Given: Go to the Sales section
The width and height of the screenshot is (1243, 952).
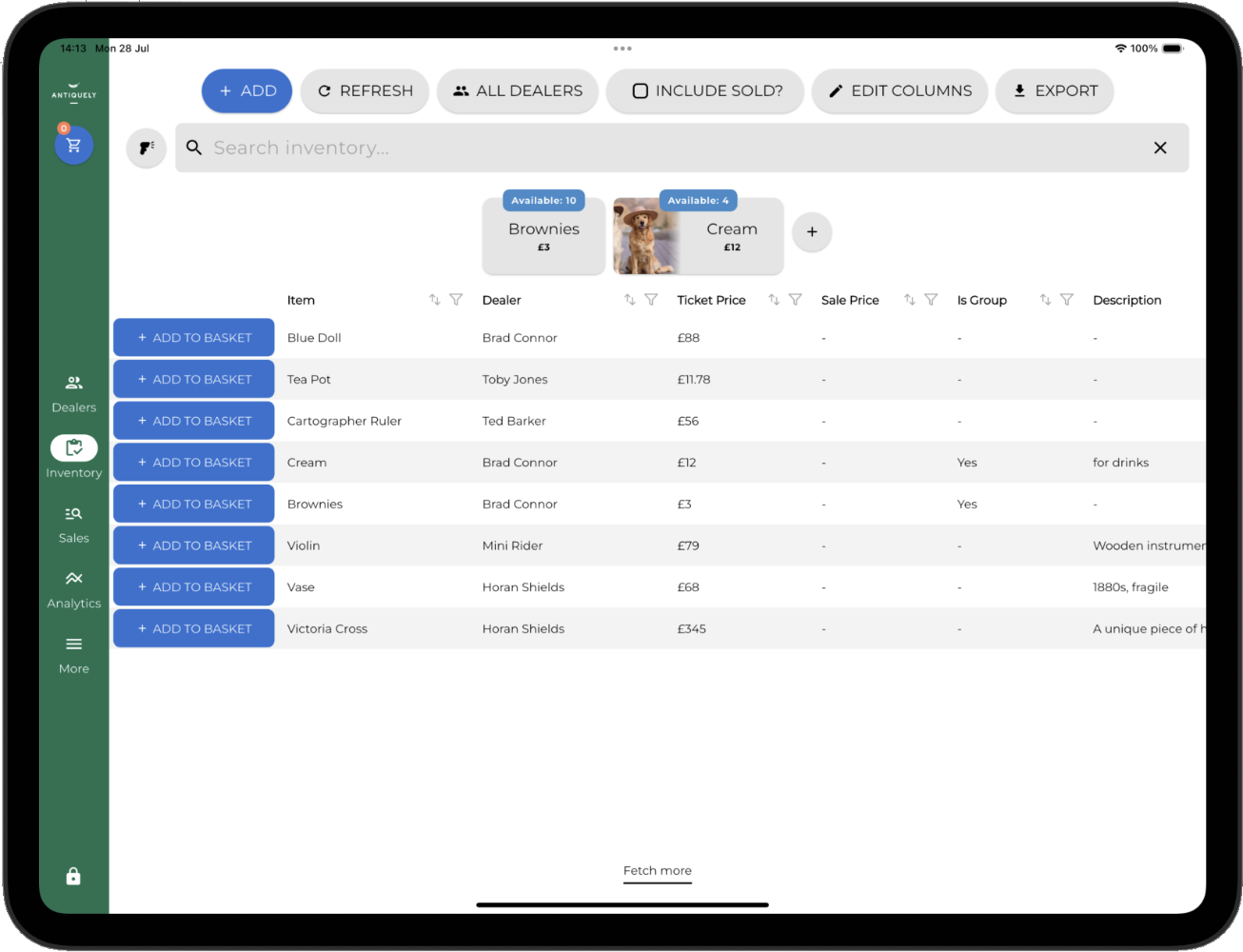Looking at the screenshot, I should 73,525.
